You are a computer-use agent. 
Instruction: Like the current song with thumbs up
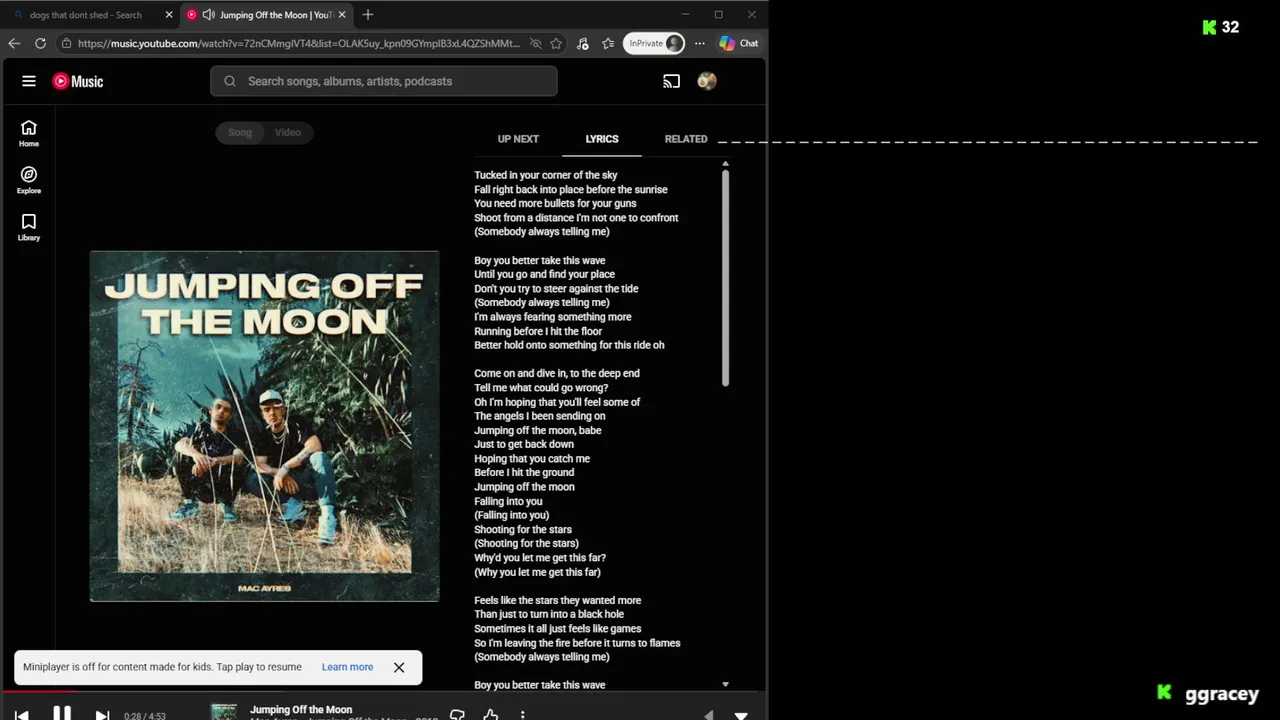[490, 714]
